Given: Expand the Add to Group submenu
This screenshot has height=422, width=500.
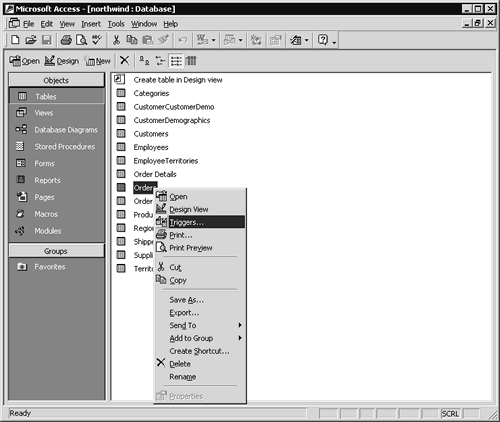Looking at the screenshot, I should point(240,338).
